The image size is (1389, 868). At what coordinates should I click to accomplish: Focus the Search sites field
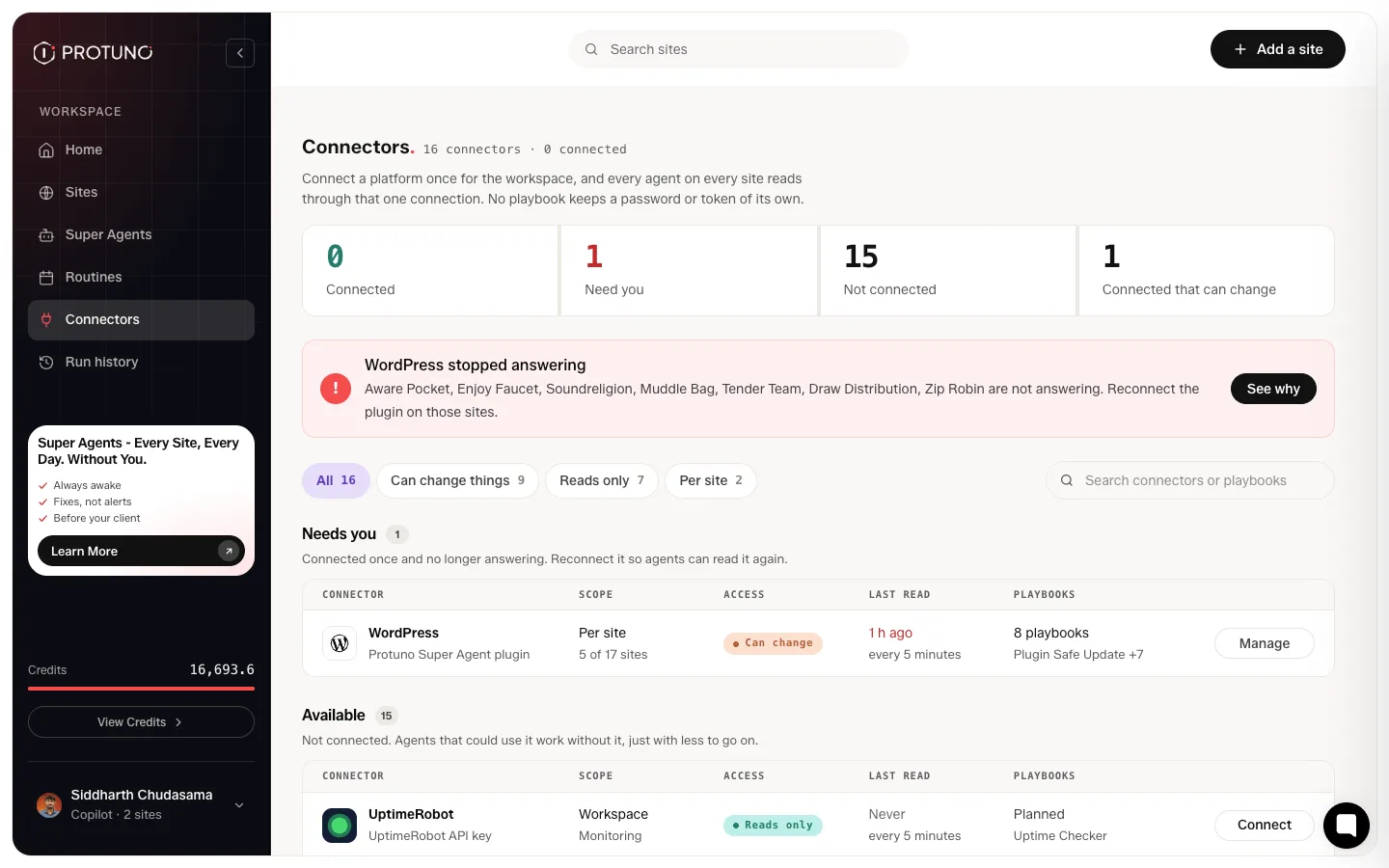[739, 49]
